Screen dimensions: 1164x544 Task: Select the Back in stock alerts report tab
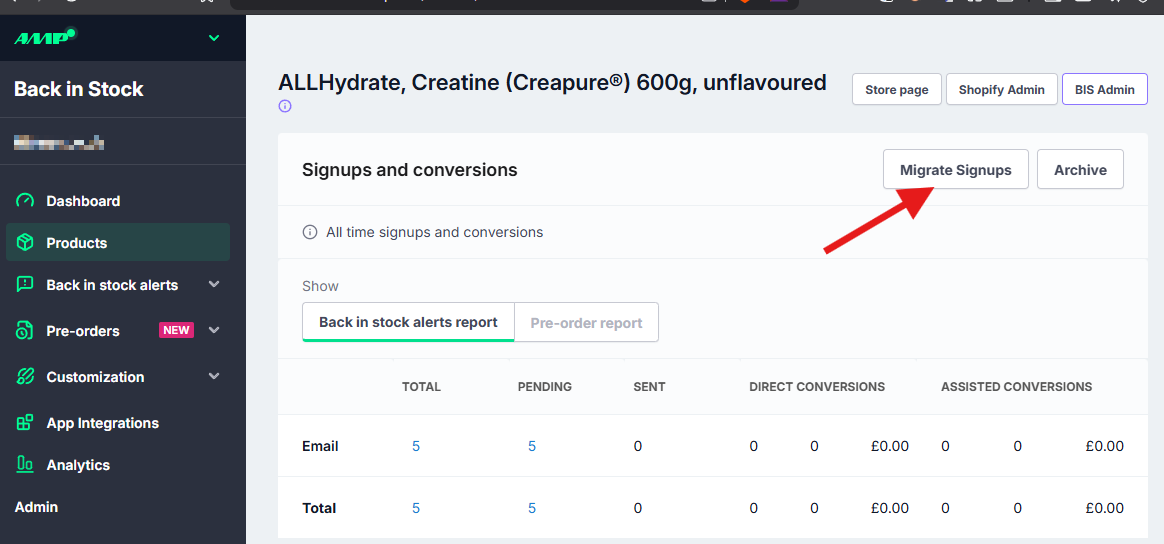point(408,322)
